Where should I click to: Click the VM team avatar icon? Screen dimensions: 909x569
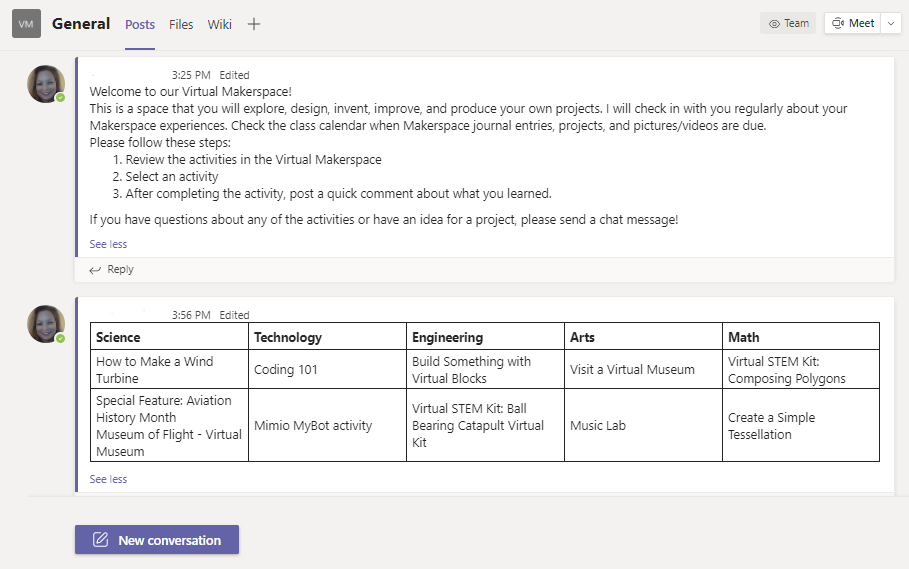point(26,24)
